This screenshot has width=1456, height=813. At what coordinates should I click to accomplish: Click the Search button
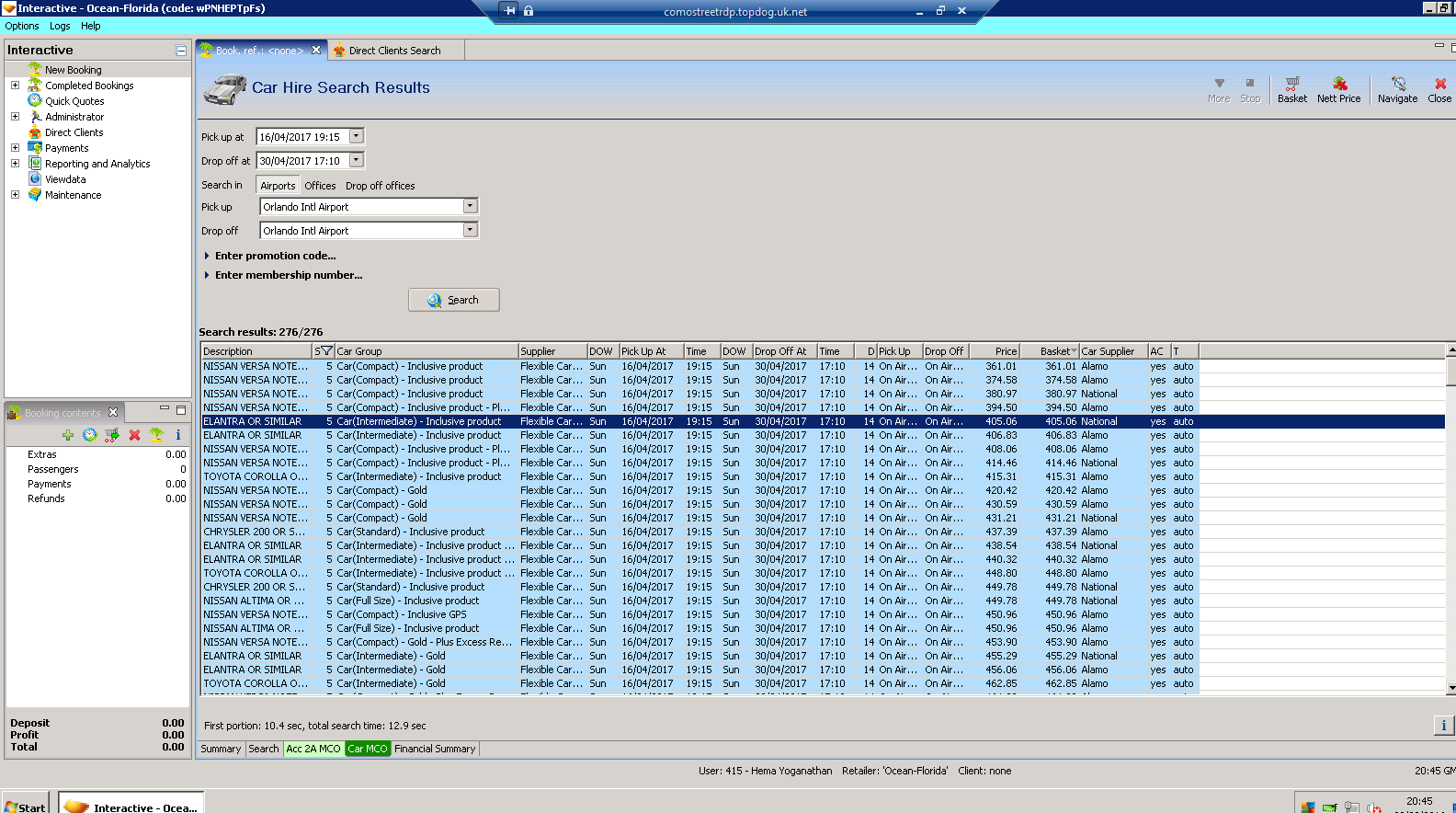(x=454, y=300)
